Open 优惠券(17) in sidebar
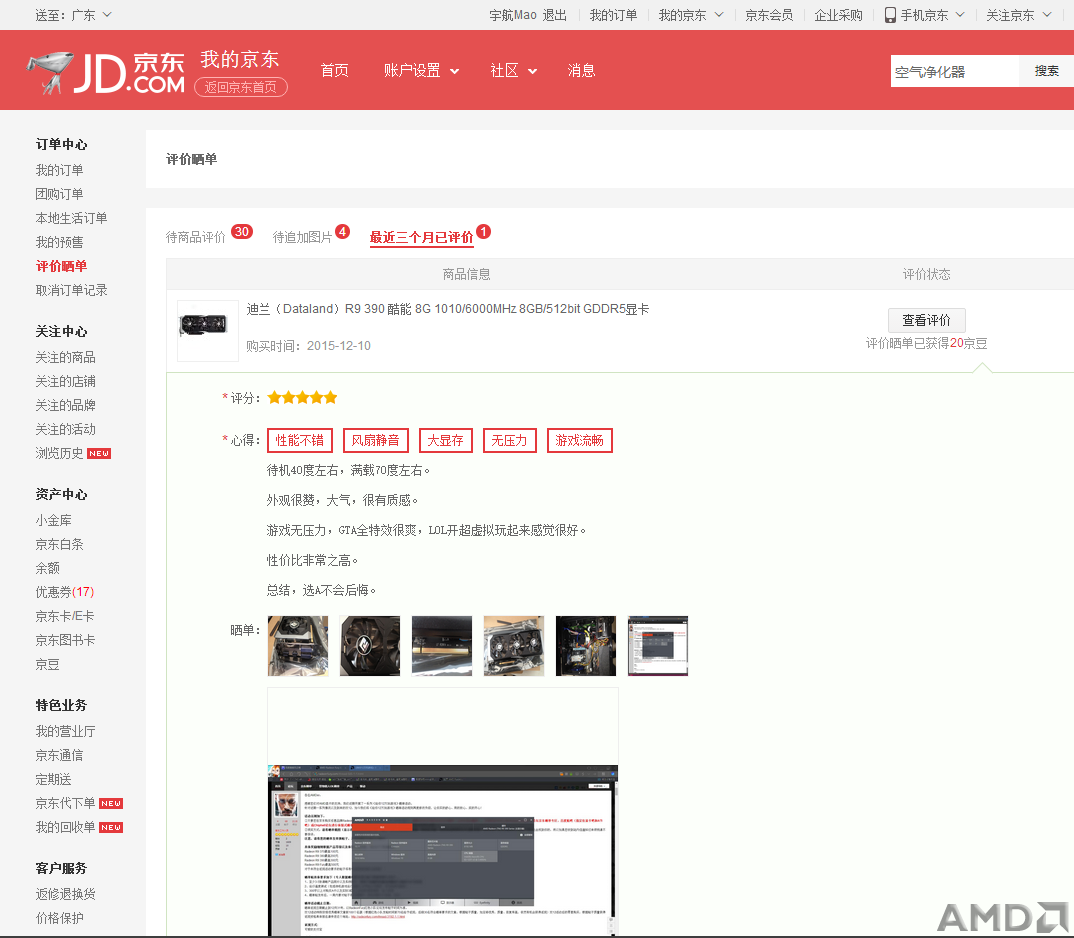Viewport: 1074px width, 938px height. pos(65,592)
